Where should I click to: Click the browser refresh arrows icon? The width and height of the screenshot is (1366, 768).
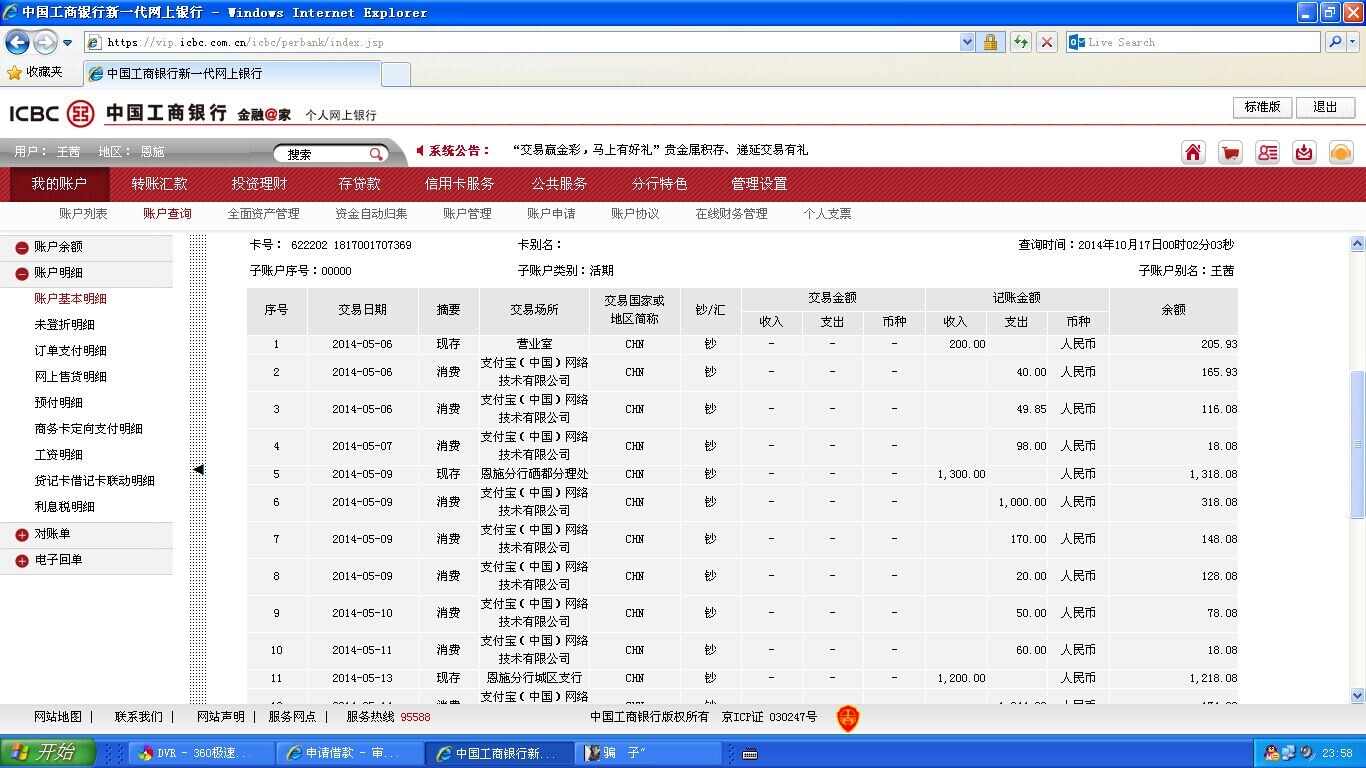pos(1020,42)
